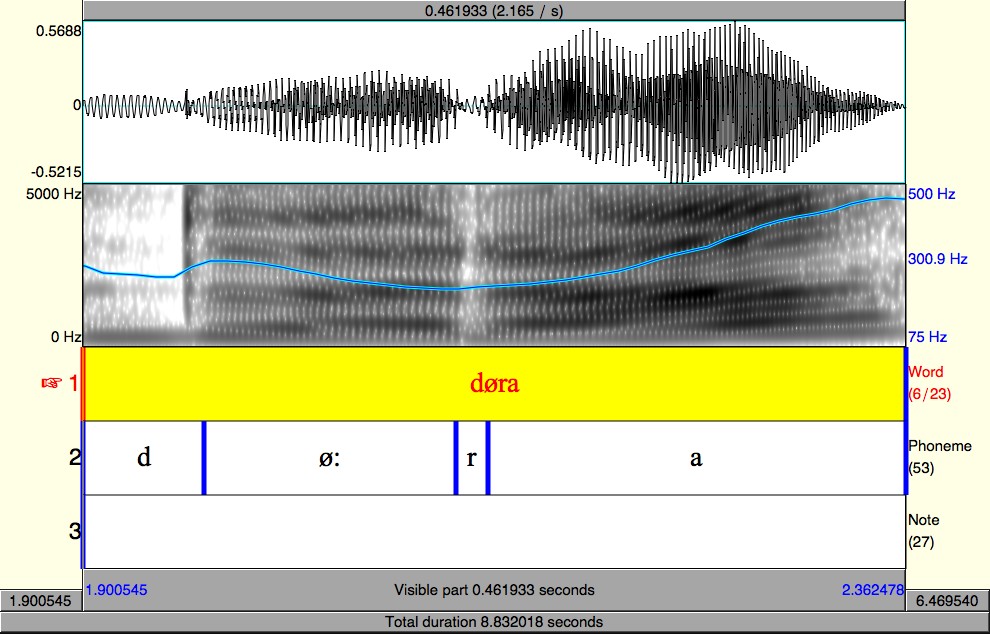Viewport: 990px width, 634px height.
Task: Click the pointing hand icon beside tier 1
Action: tap(51, 384)
